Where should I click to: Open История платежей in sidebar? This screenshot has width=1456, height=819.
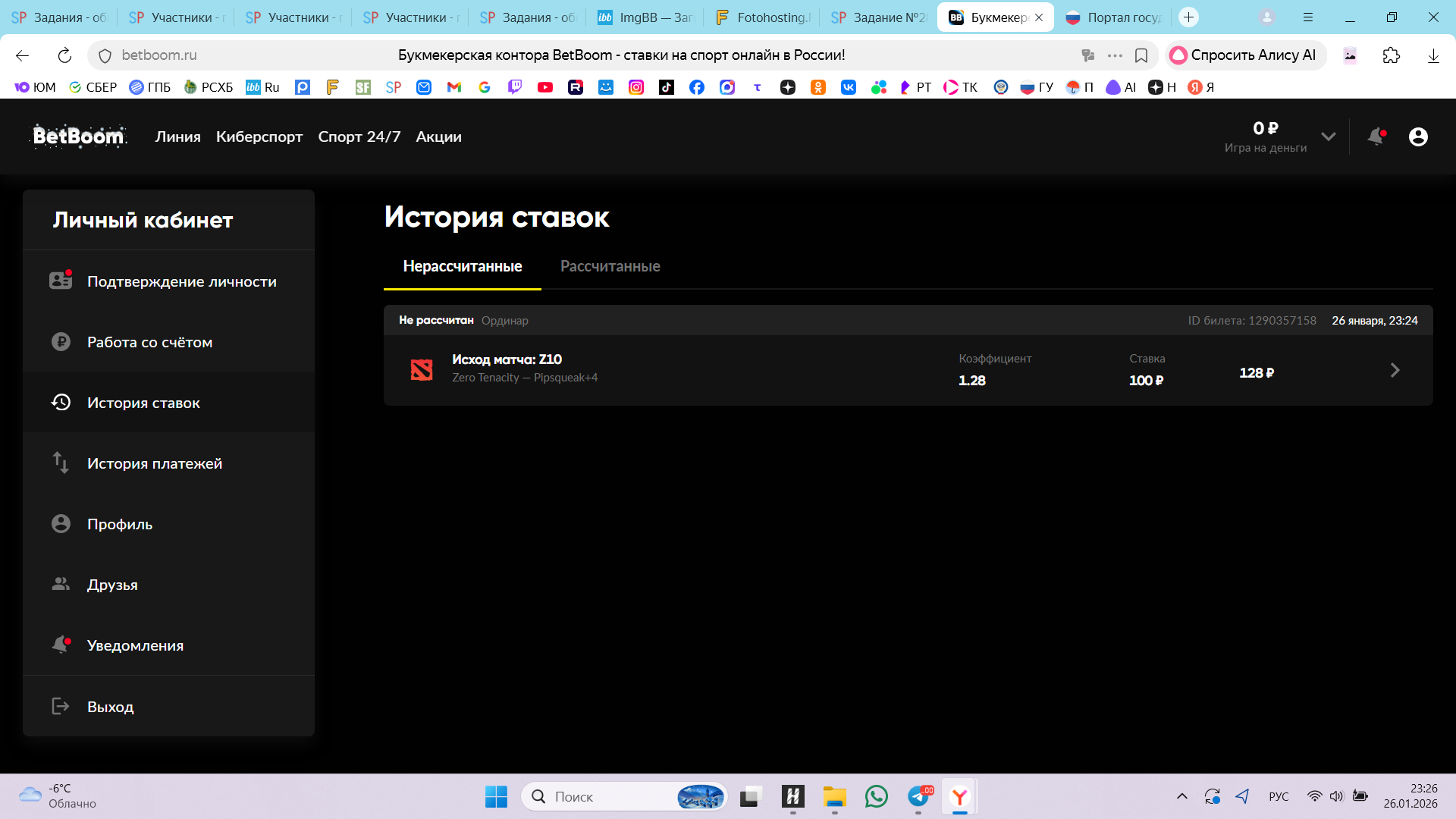tap(154, 463)
